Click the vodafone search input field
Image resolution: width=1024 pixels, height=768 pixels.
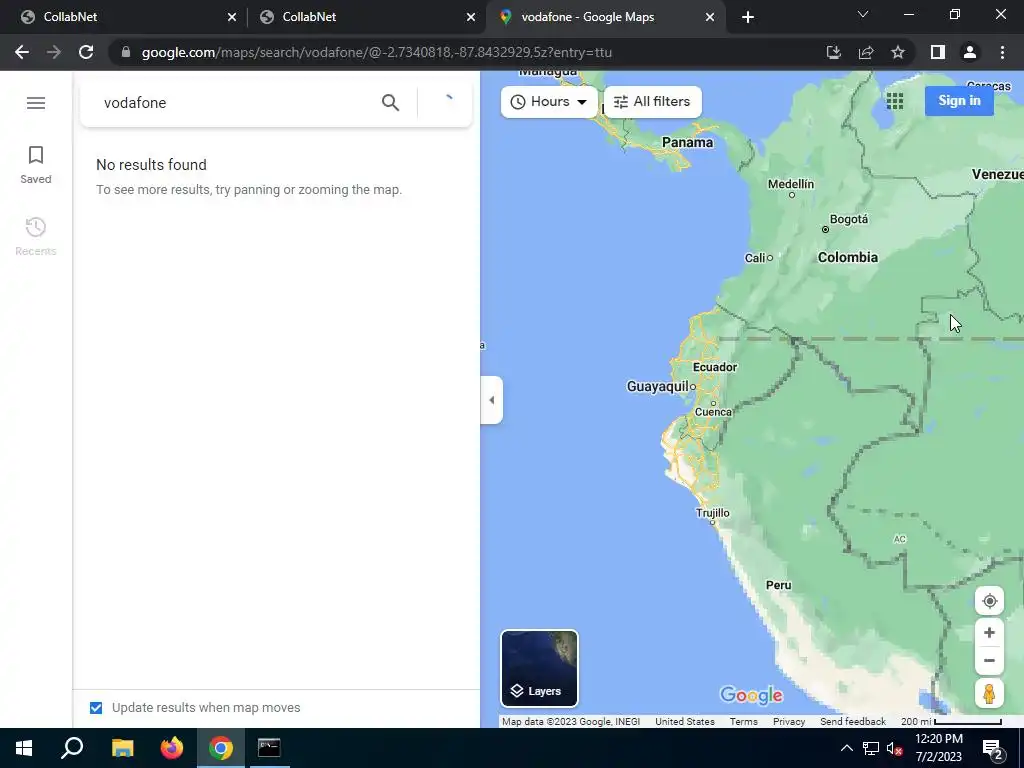pos(235,103)
